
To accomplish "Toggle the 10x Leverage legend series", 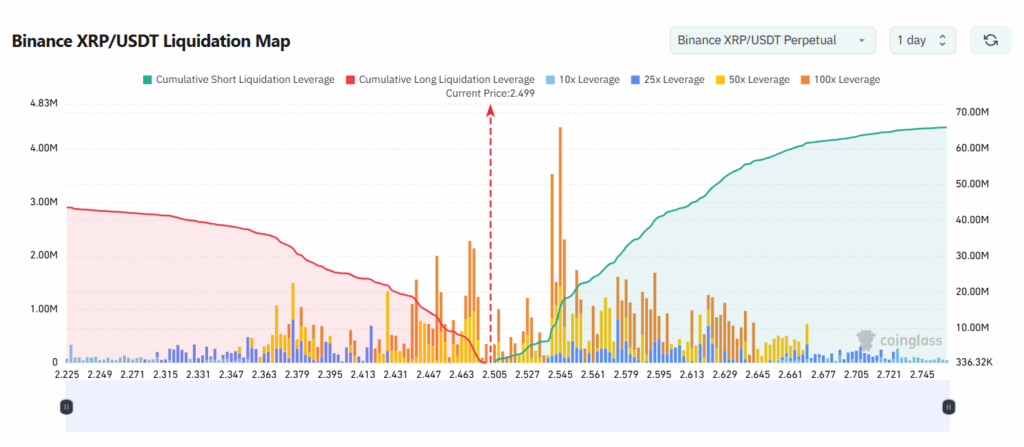I will [x=583, y=80].
